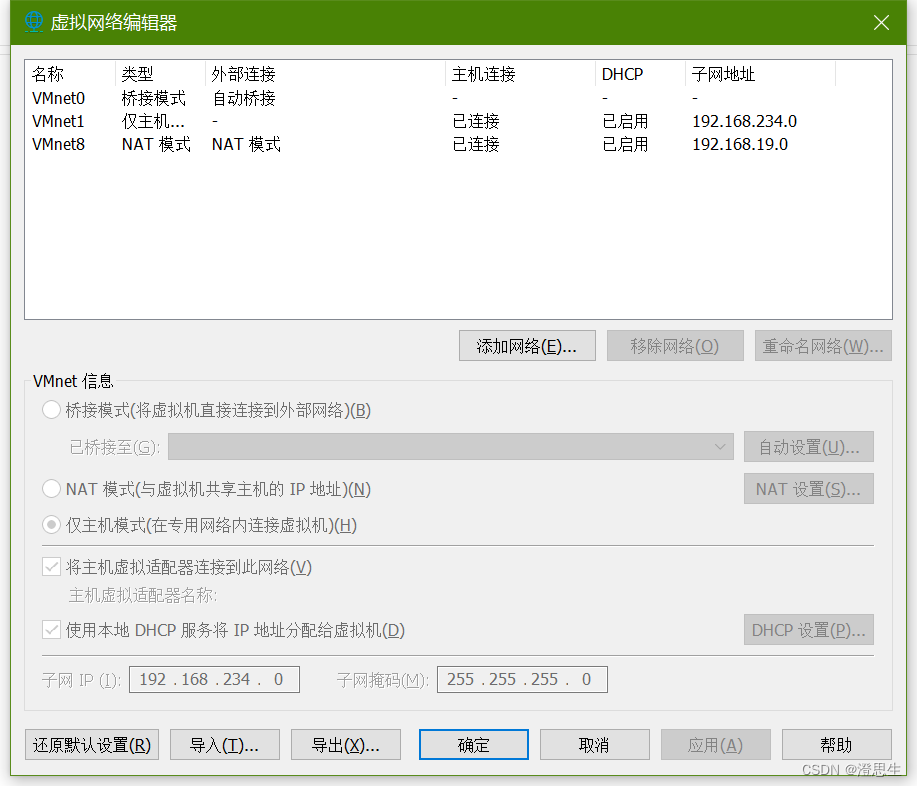Open 帮助 button

pos(836,744)
